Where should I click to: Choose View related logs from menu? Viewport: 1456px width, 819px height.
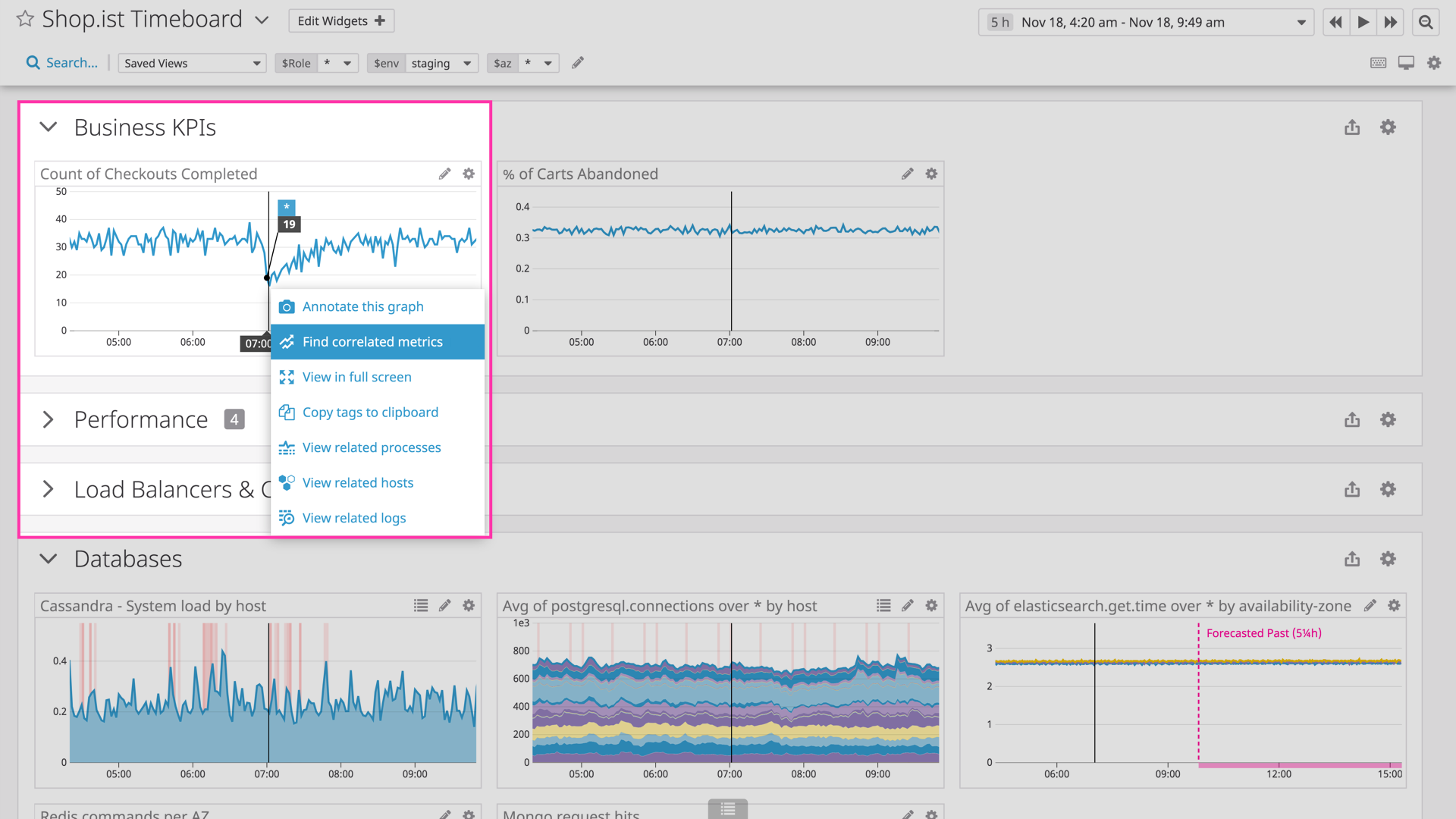tap(354, 518)
